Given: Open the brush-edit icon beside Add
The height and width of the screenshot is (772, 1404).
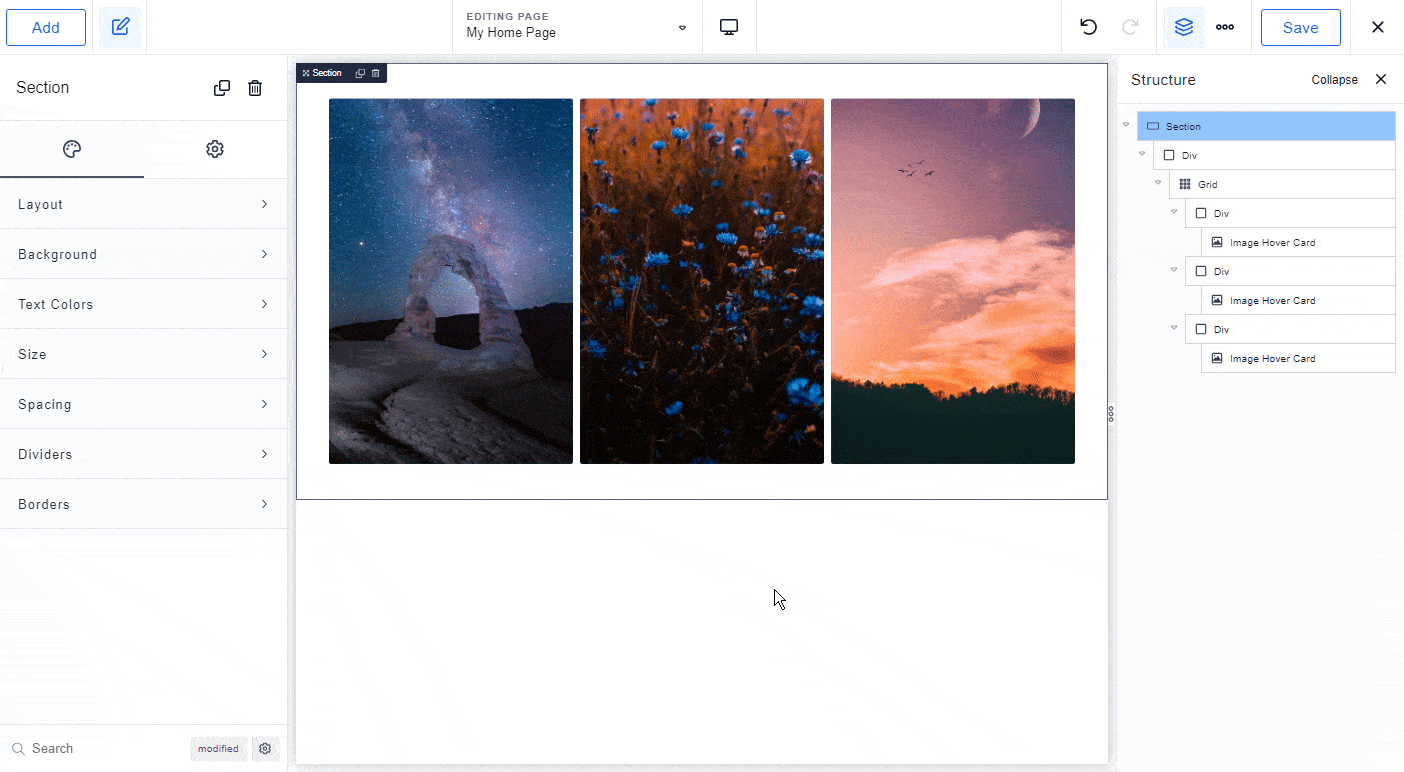Looking at the screenshot, I should pyautogui.click(x=120, y=27).
